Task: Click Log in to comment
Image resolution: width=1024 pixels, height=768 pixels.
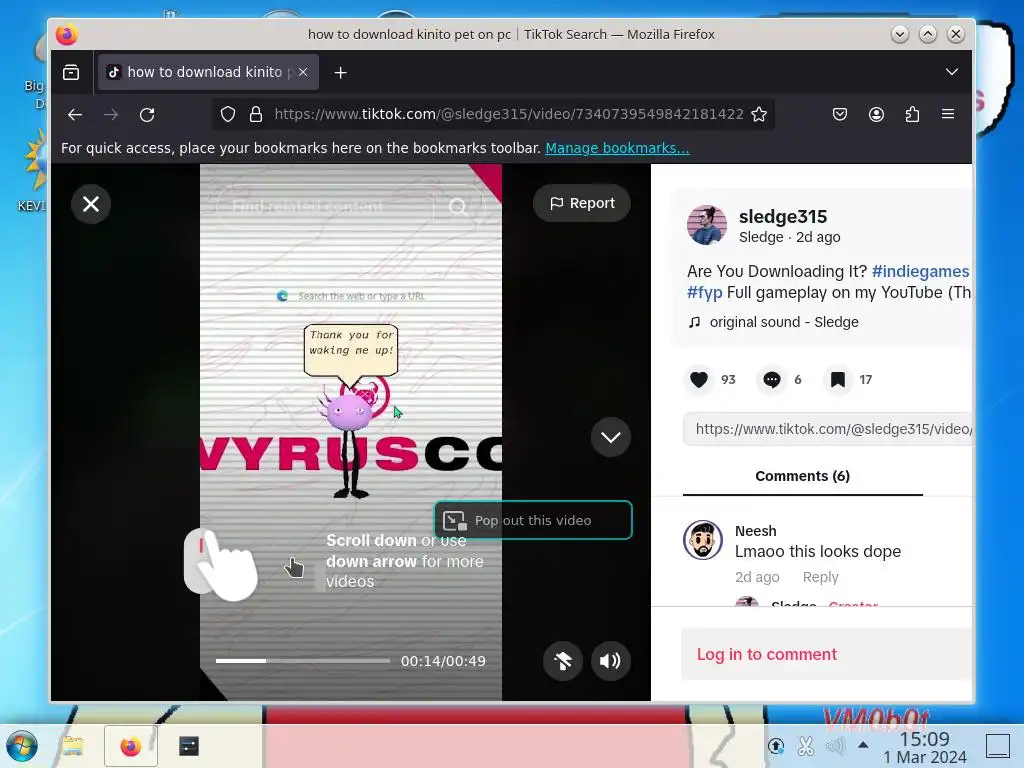Action: [767, 654]
